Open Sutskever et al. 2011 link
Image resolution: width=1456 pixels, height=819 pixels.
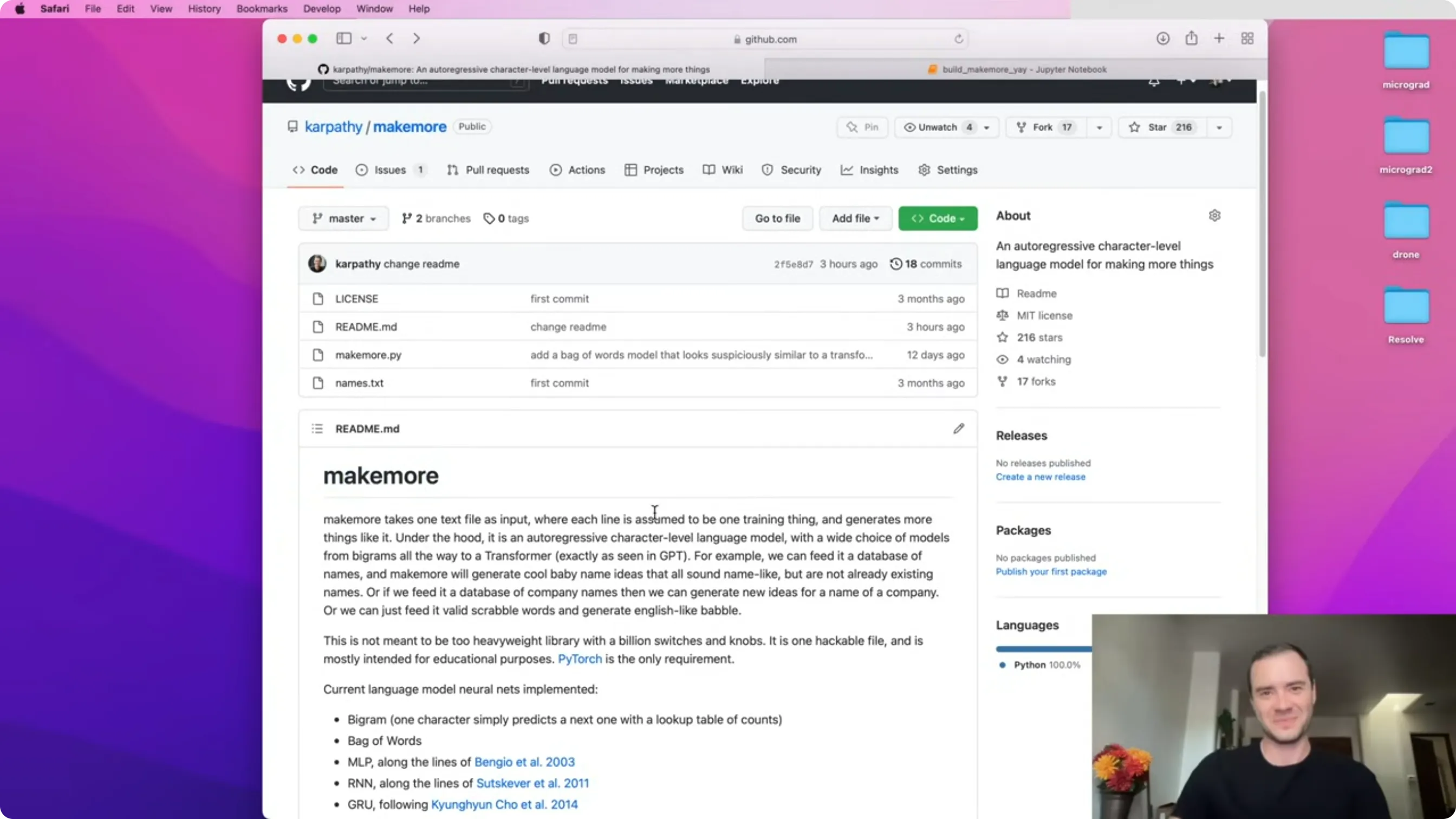pyautogui.click(x=532, y=783)
